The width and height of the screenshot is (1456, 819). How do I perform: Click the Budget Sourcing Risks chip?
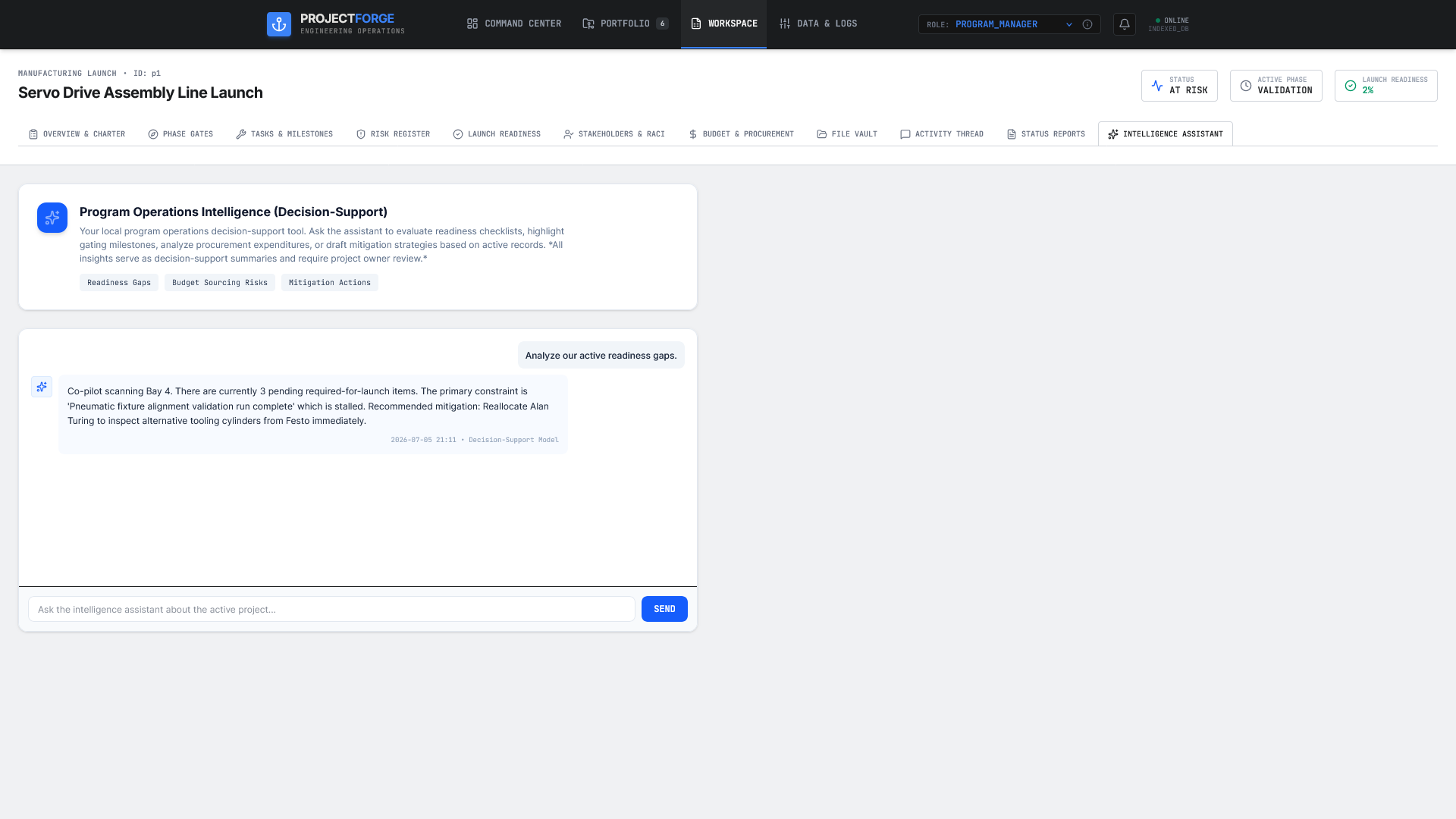coord(220,283)
